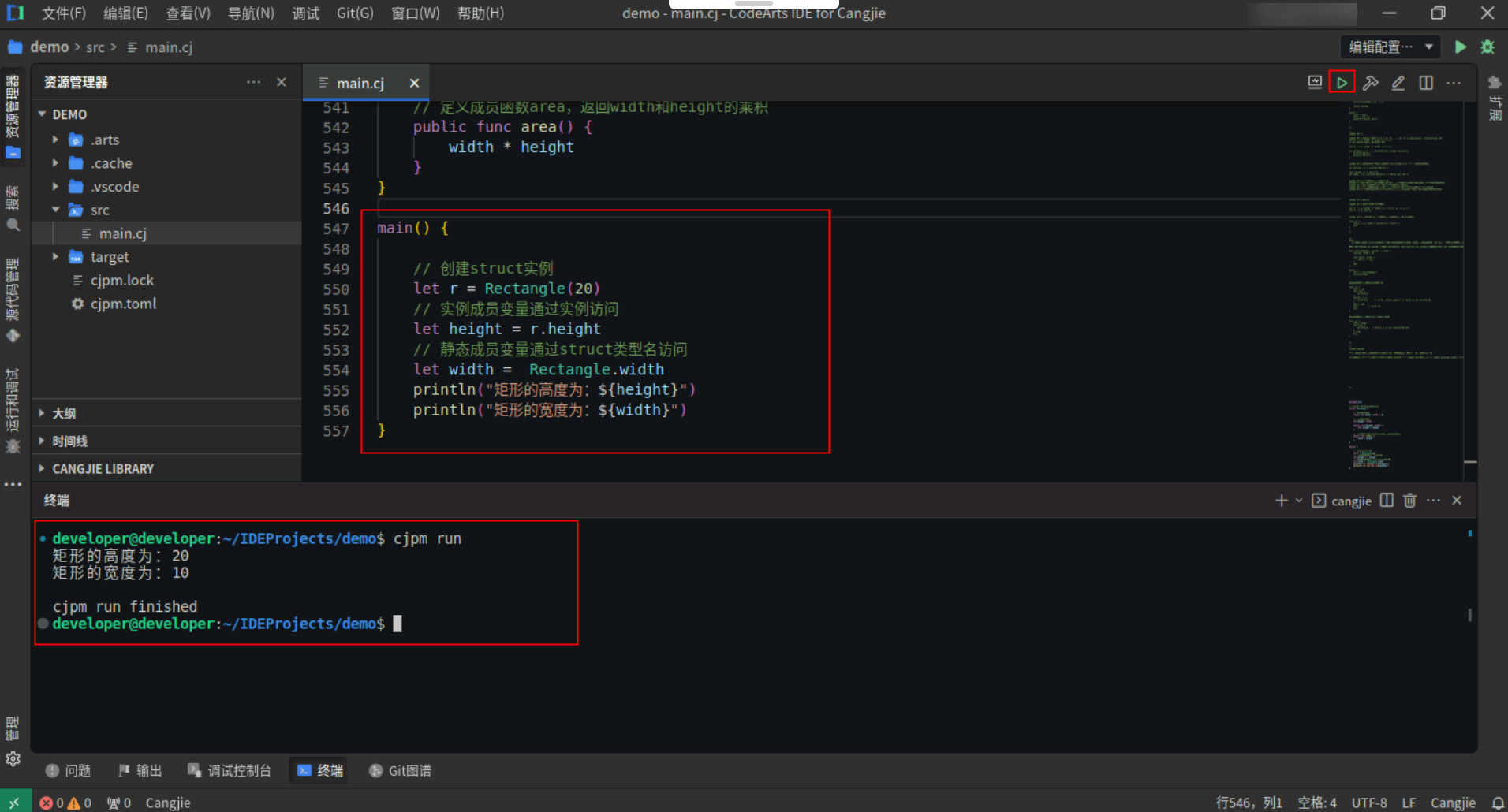Open the Debug (调试) menu
Viewport: 1508px width, 812px height.
[x=306, y=13]
